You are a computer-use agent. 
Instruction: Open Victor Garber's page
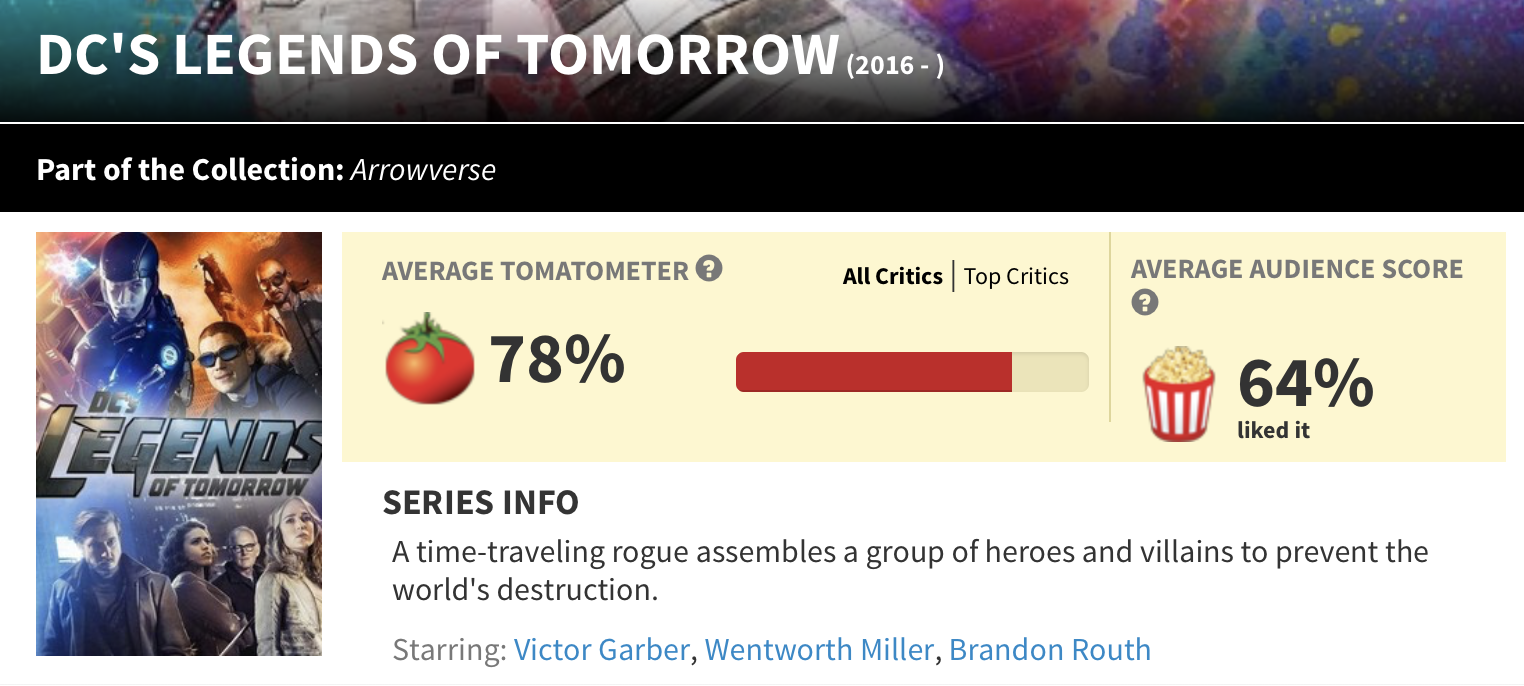coord(601,650)
